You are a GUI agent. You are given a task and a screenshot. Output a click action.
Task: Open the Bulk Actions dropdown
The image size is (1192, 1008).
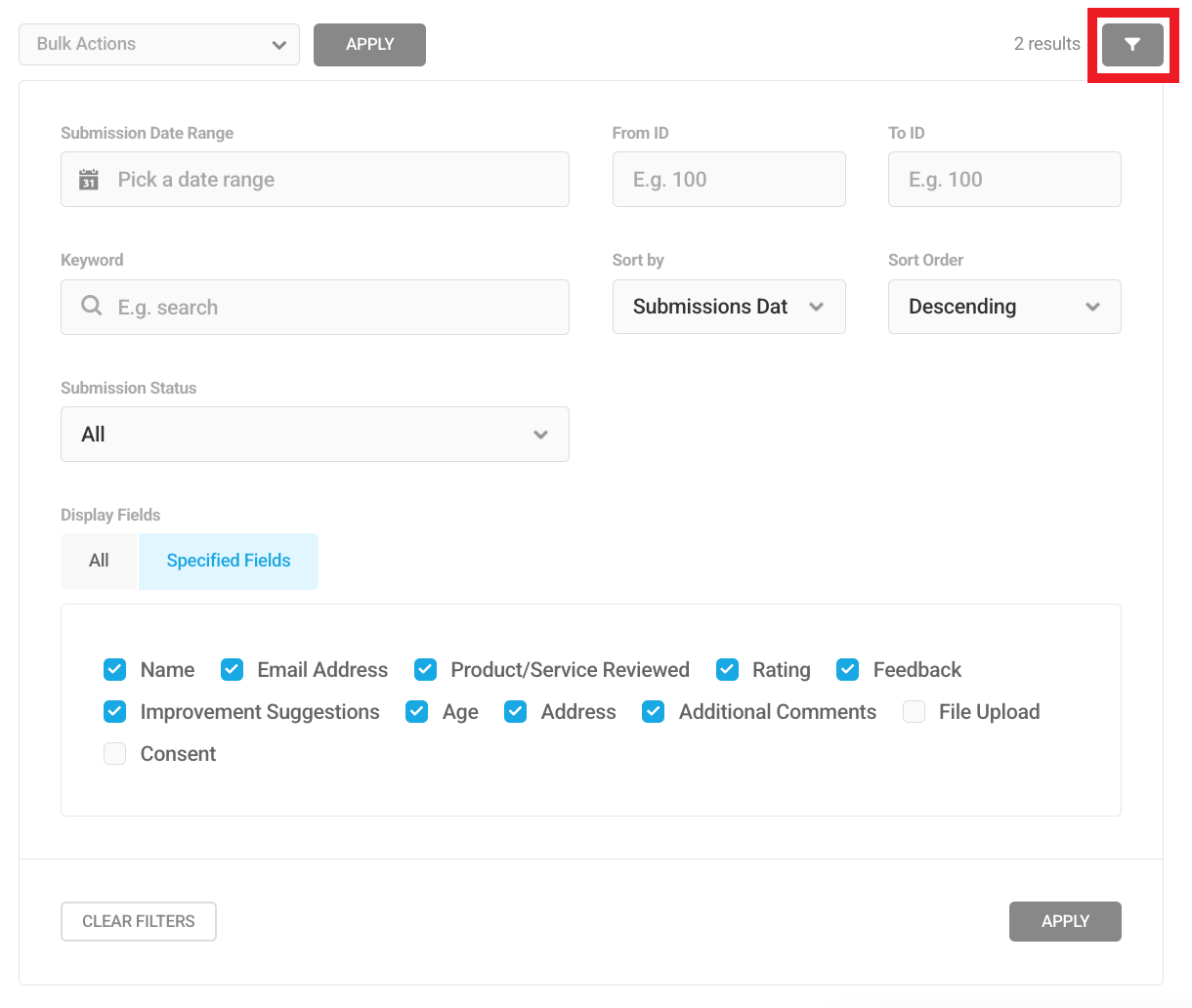pos(159,45)
